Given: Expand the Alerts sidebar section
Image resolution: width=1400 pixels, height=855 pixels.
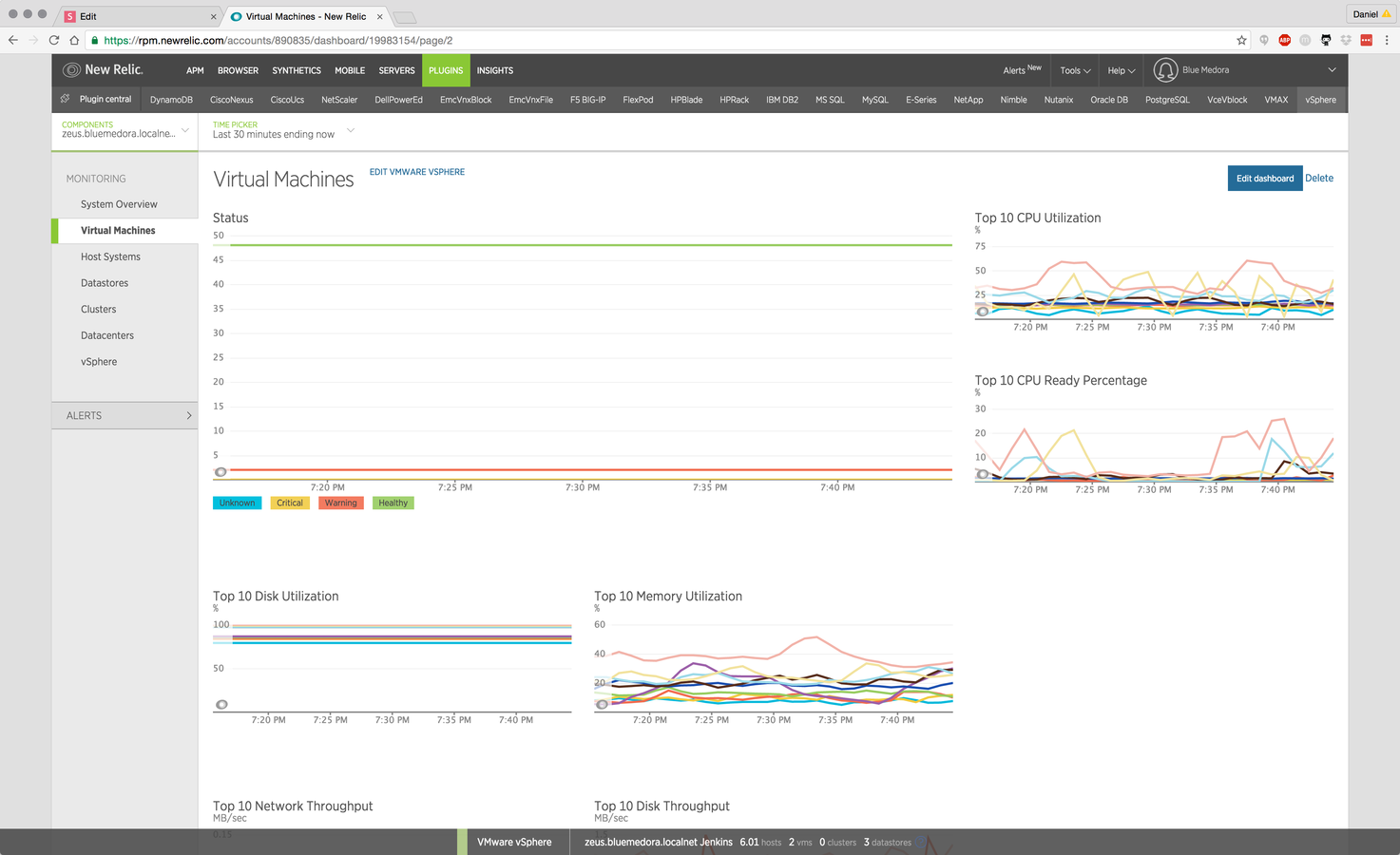Looking at the screenshot, I should (125, 415).
